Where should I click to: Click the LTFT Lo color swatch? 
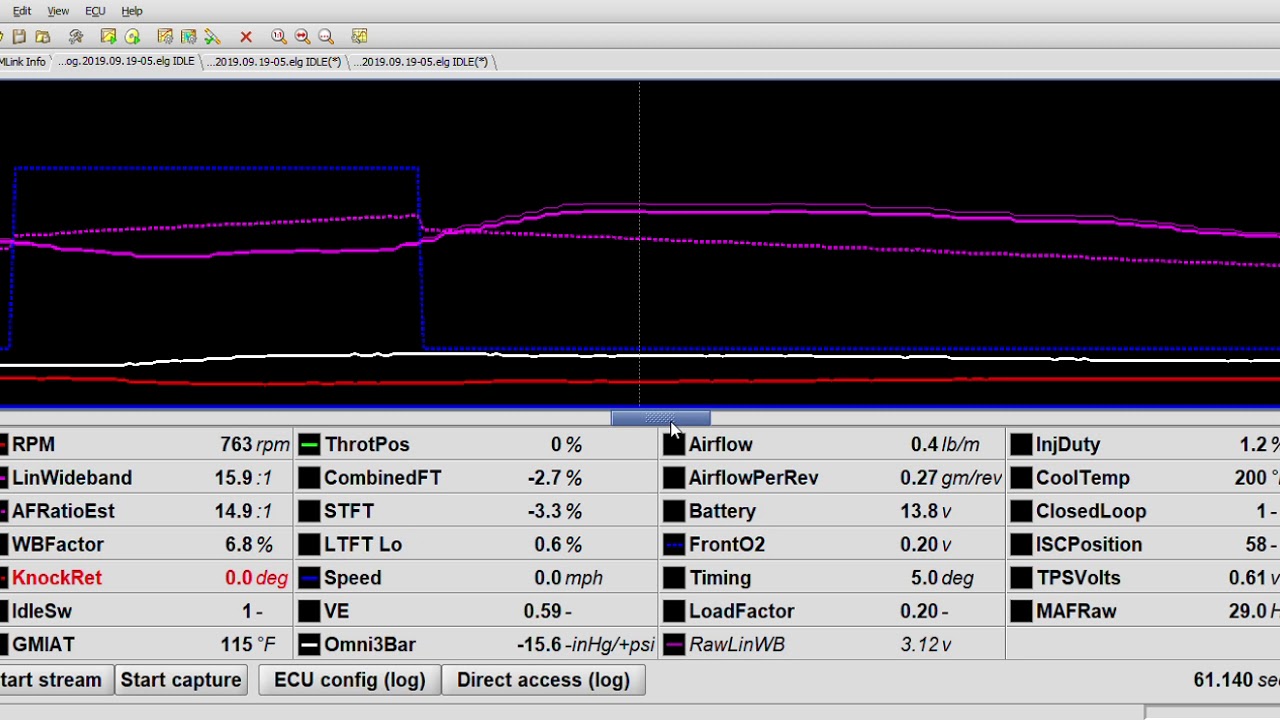pyautogui.click(x=309, y=545)
